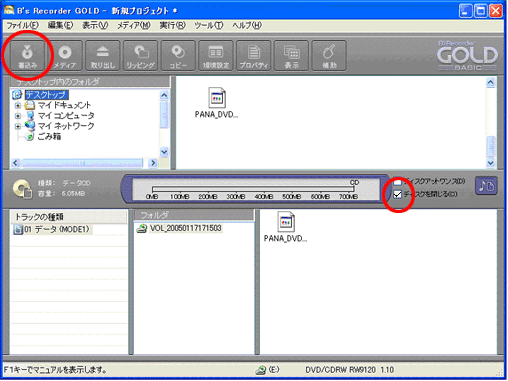Click the 書込み (Write) toolbar button
The image size is (508, 381).
27,56
